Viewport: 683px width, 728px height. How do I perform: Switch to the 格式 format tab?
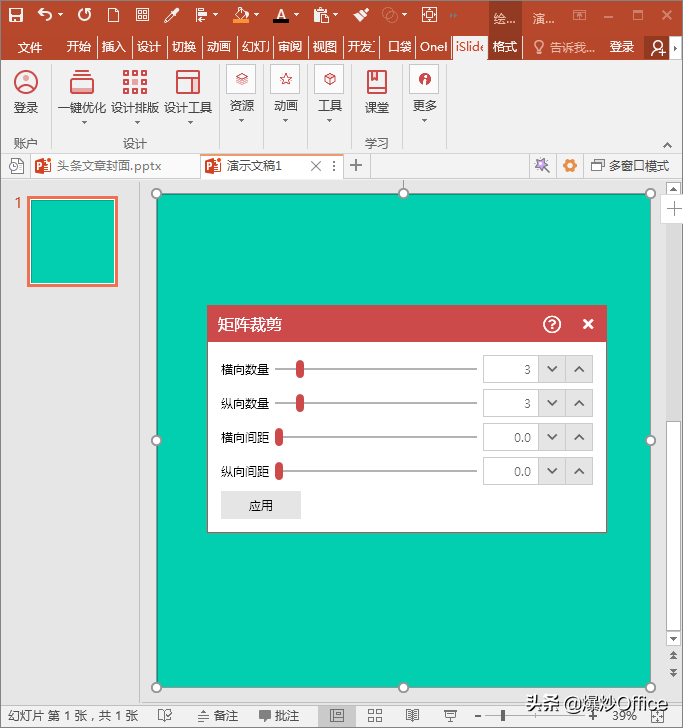[x=505, y=47]
